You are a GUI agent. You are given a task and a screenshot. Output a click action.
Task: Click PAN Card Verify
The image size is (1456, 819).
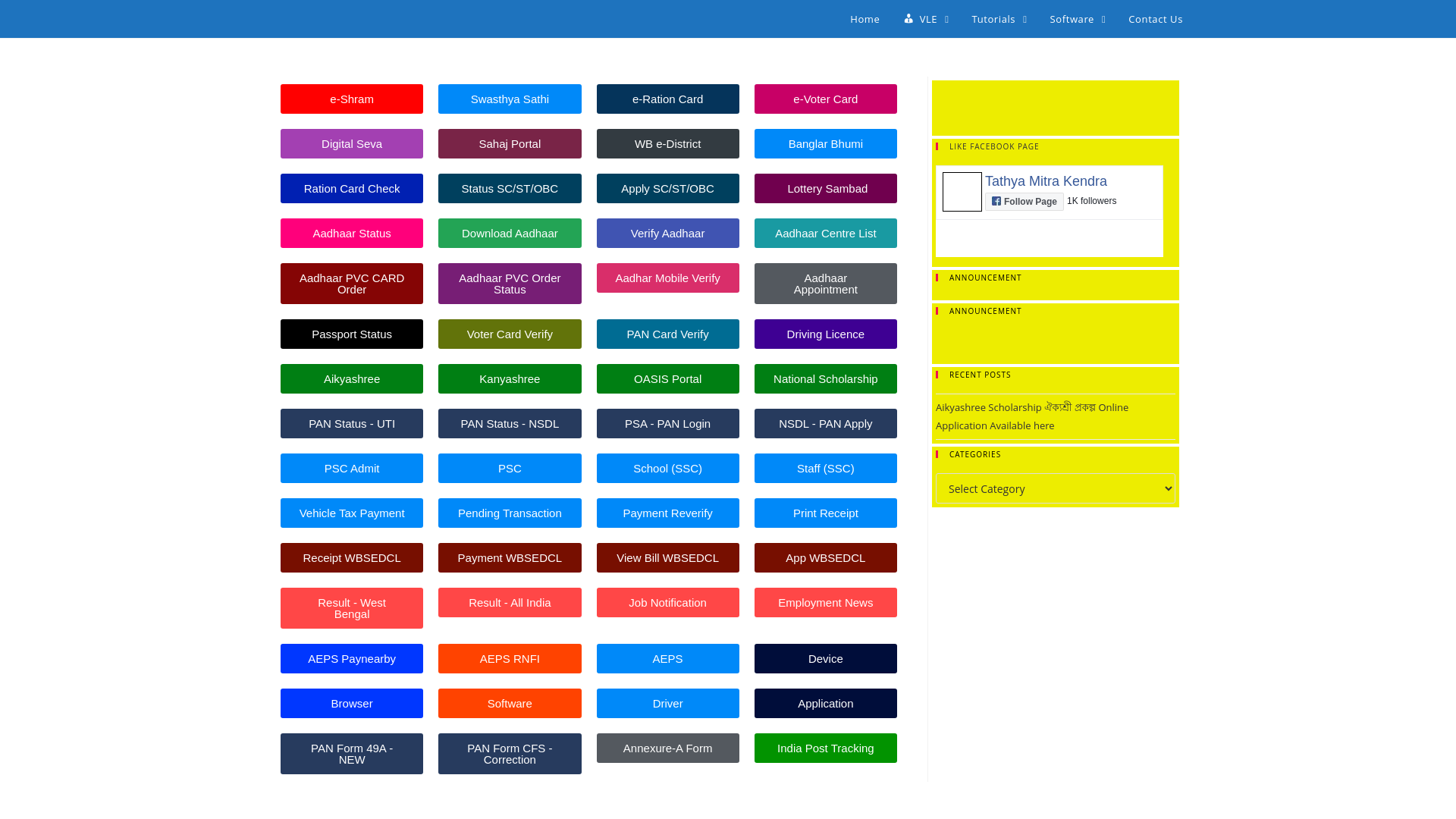coord(667,334)
